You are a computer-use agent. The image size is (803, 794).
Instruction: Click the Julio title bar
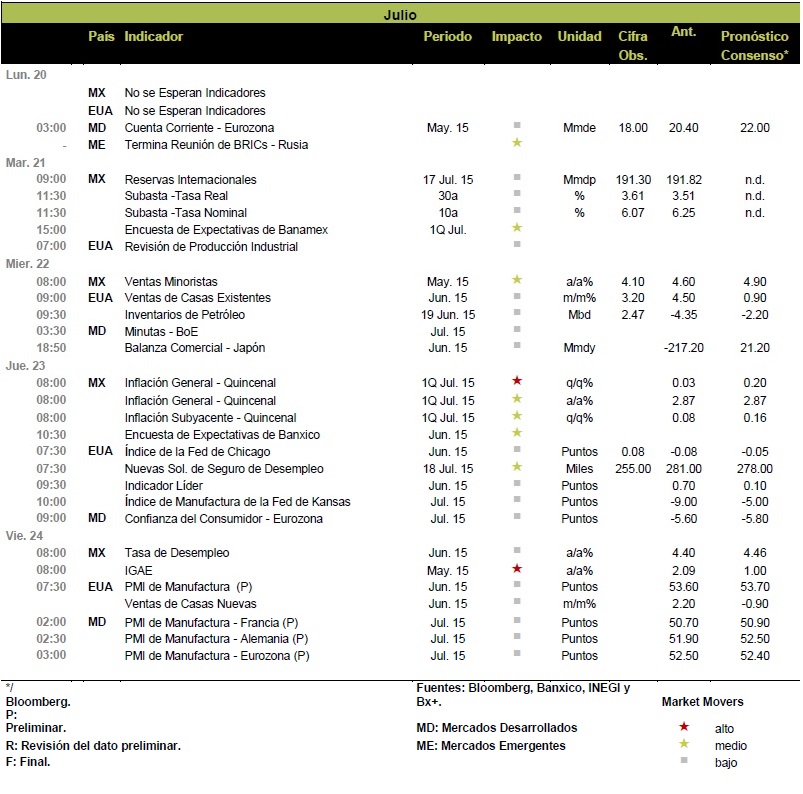coord(400,14)
